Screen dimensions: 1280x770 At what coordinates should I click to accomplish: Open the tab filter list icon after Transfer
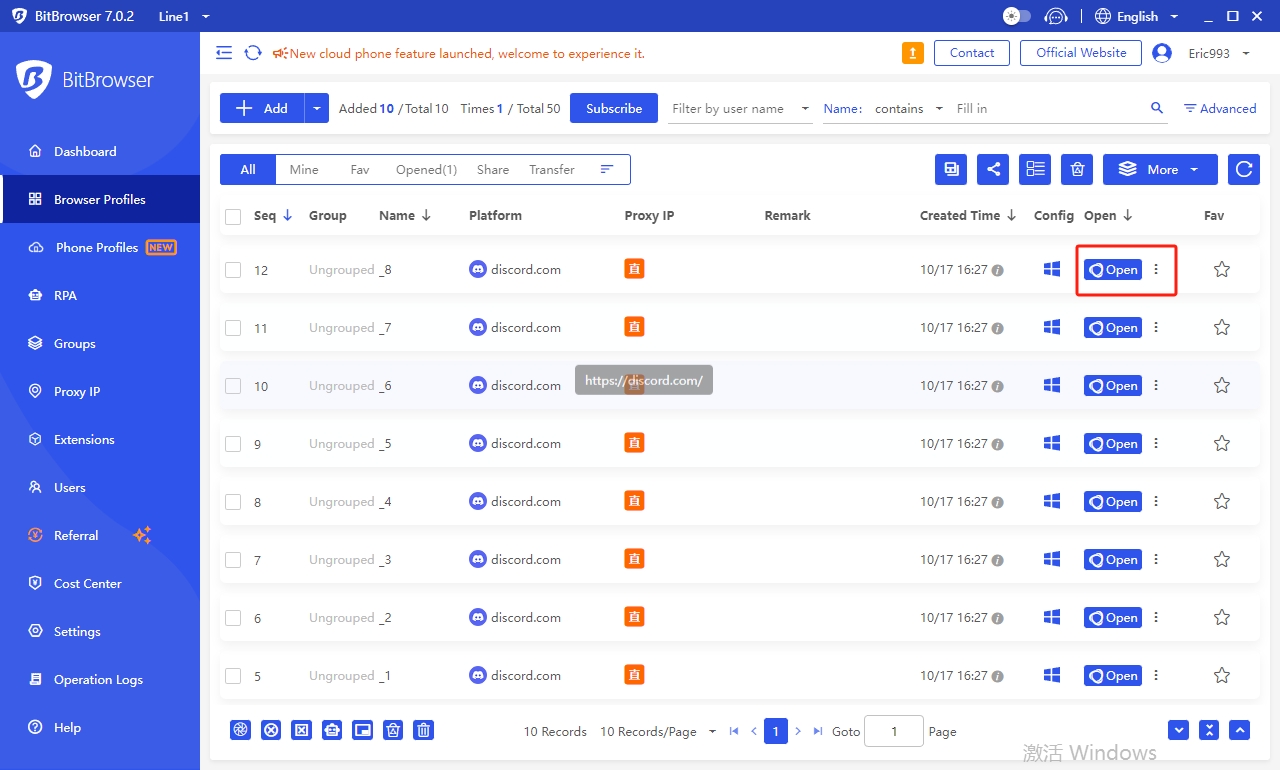pos(606,170)
